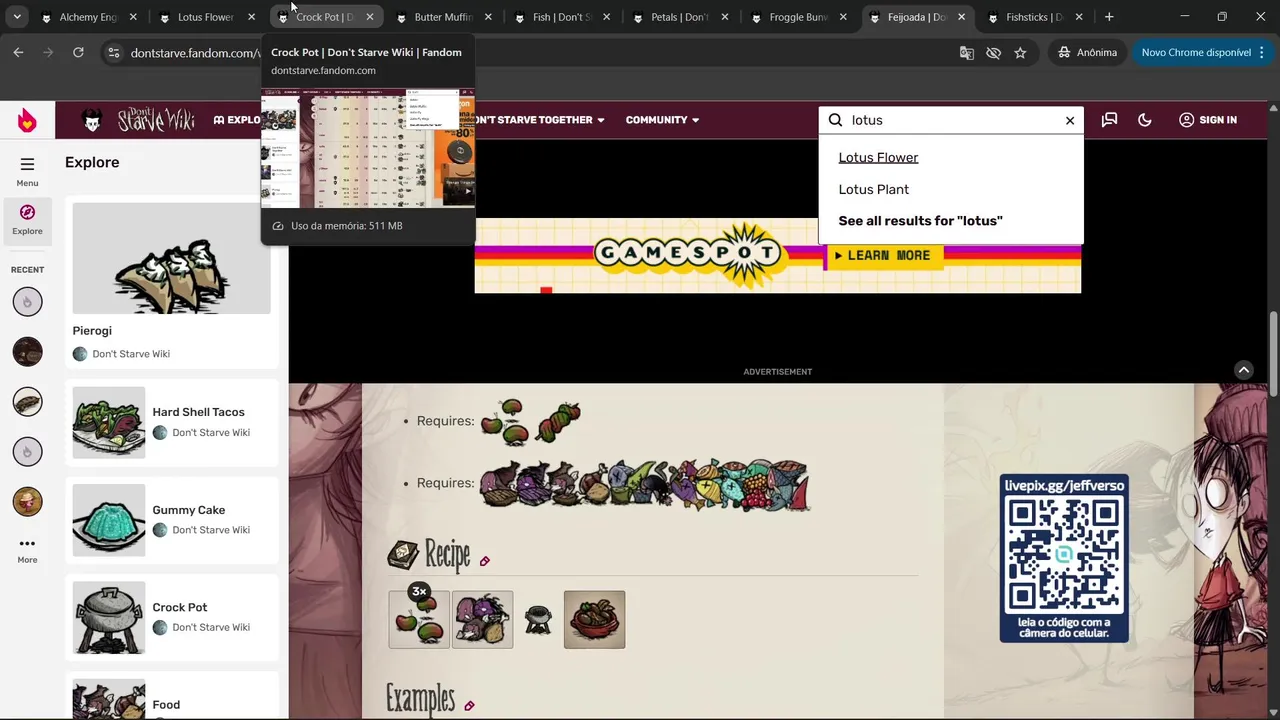
Task: Open the Crock Pot thumbnail in Explore list
Action: coord(109,618)
